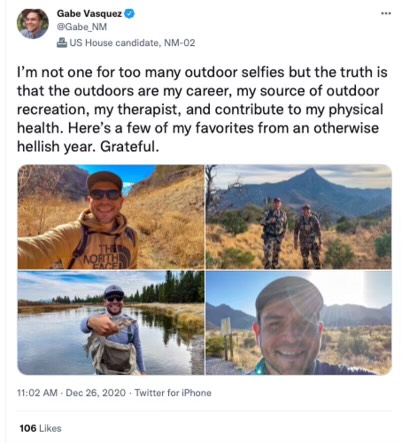Click the mountain peak in hunters photo
The width and height of the screenshot is (402, 443).
click(x=311, y=173)
